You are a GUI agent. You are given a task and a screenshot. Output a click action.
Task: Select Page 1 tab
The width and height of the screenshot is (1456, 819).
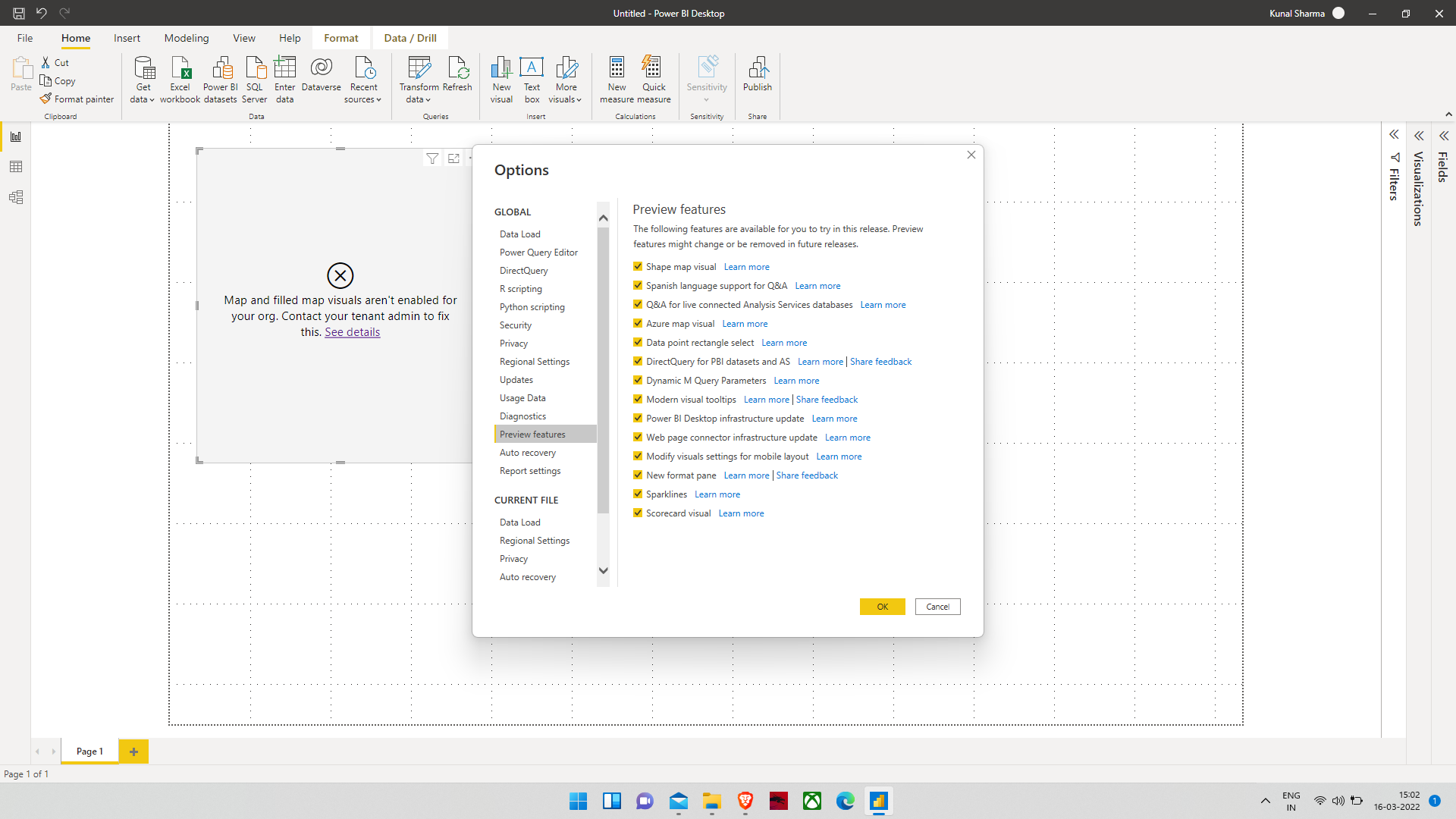(89, 752)
